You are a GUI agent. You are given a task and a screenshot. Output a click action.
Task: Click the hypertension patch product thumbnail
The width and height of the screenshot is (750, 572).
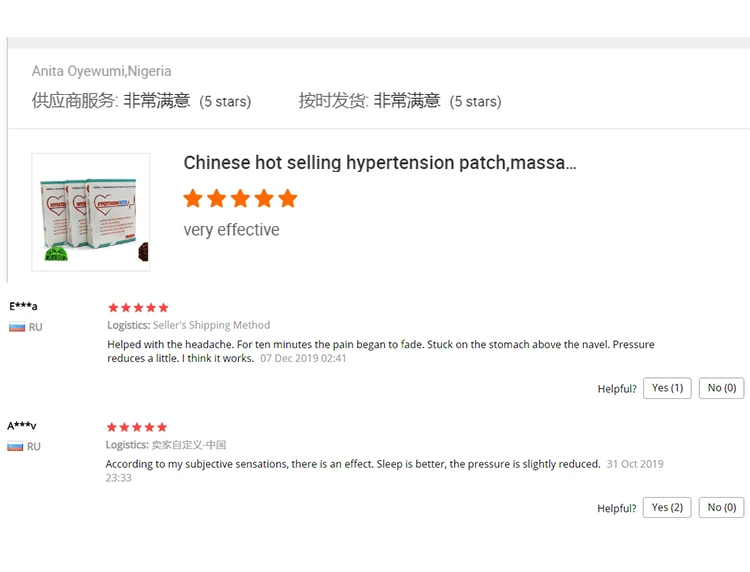90,212
